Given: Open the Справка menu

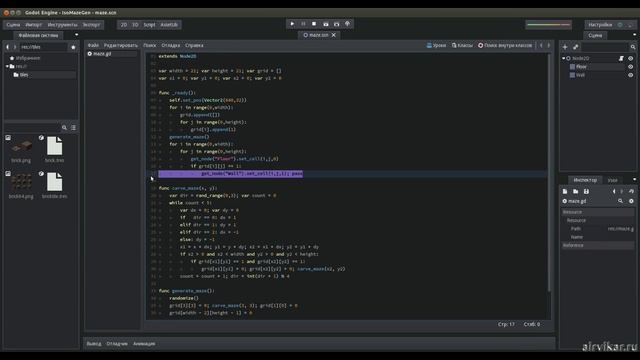Looking at the screenshot, I should point(194,45).
